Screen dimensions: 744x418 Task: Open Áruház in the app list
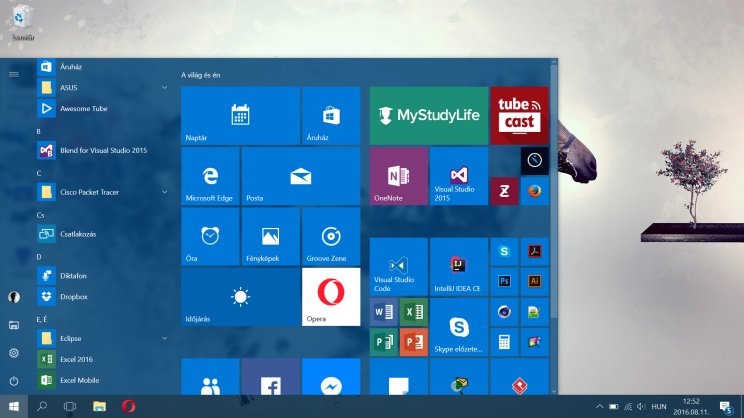coord(102,67)
